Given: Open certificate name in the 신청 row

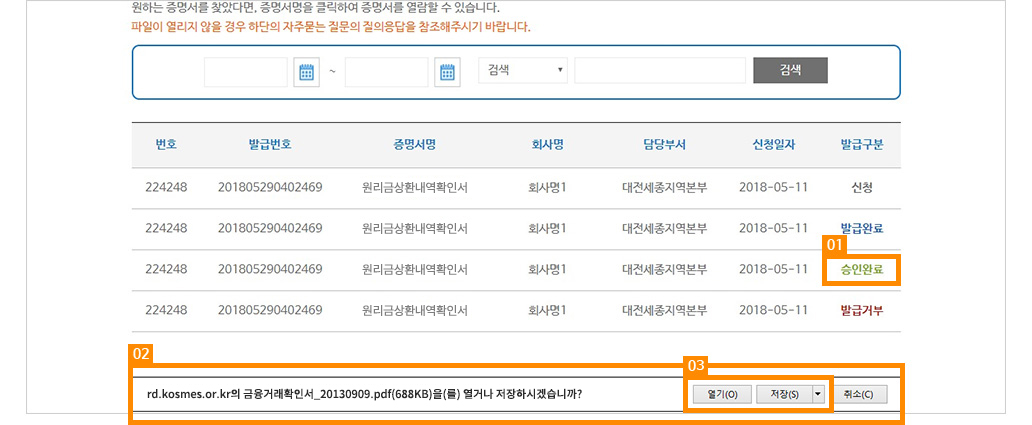Looking at the screenshot, I should coord(416,187).
